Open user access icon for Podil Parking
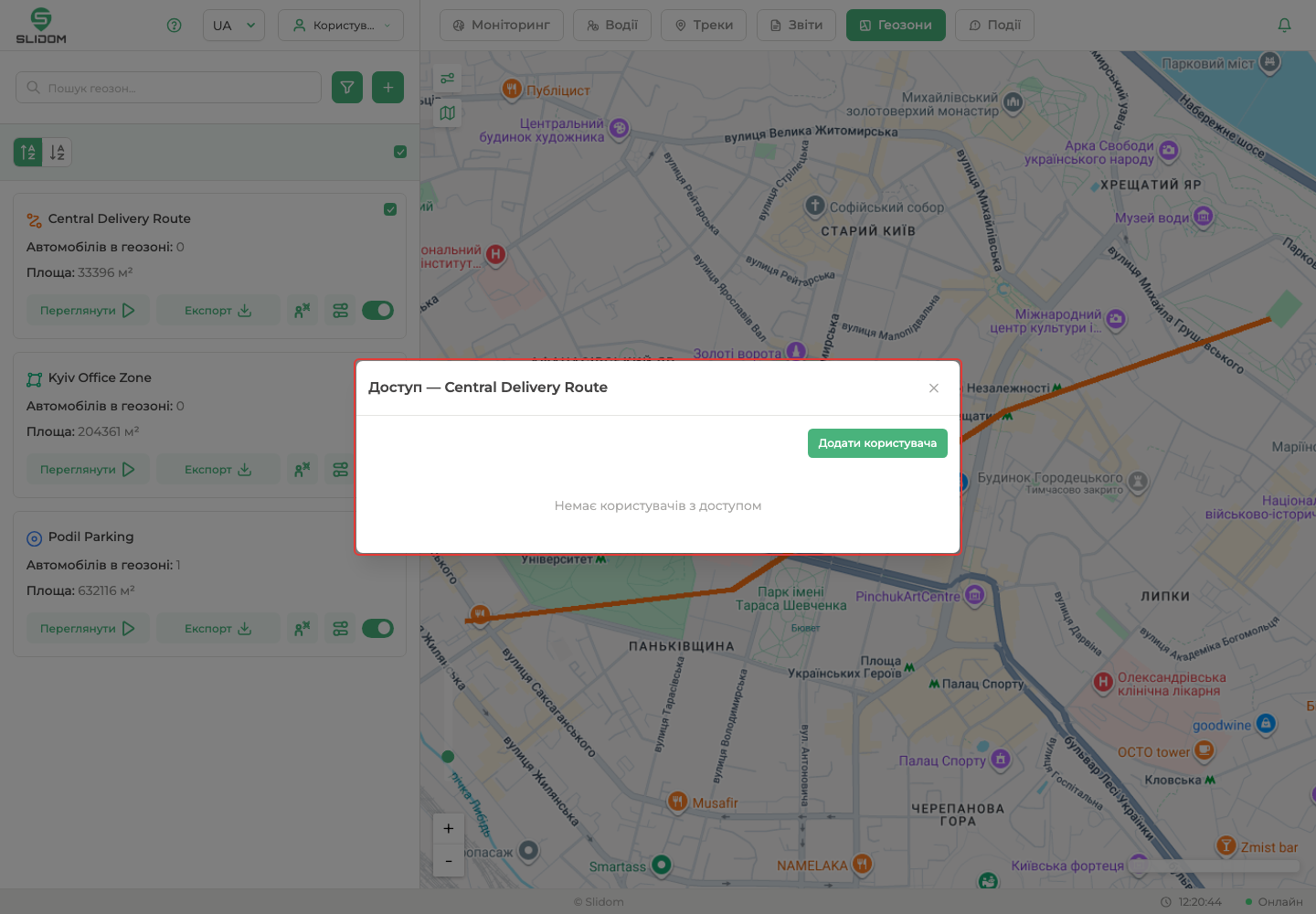The height and width of the screenshot is (914, 1316). [302, 629]
